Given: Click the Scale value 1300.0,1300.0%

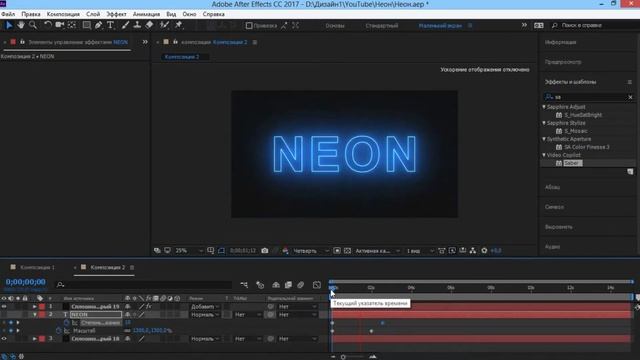Looking at the screenshot, I should 152,331.
